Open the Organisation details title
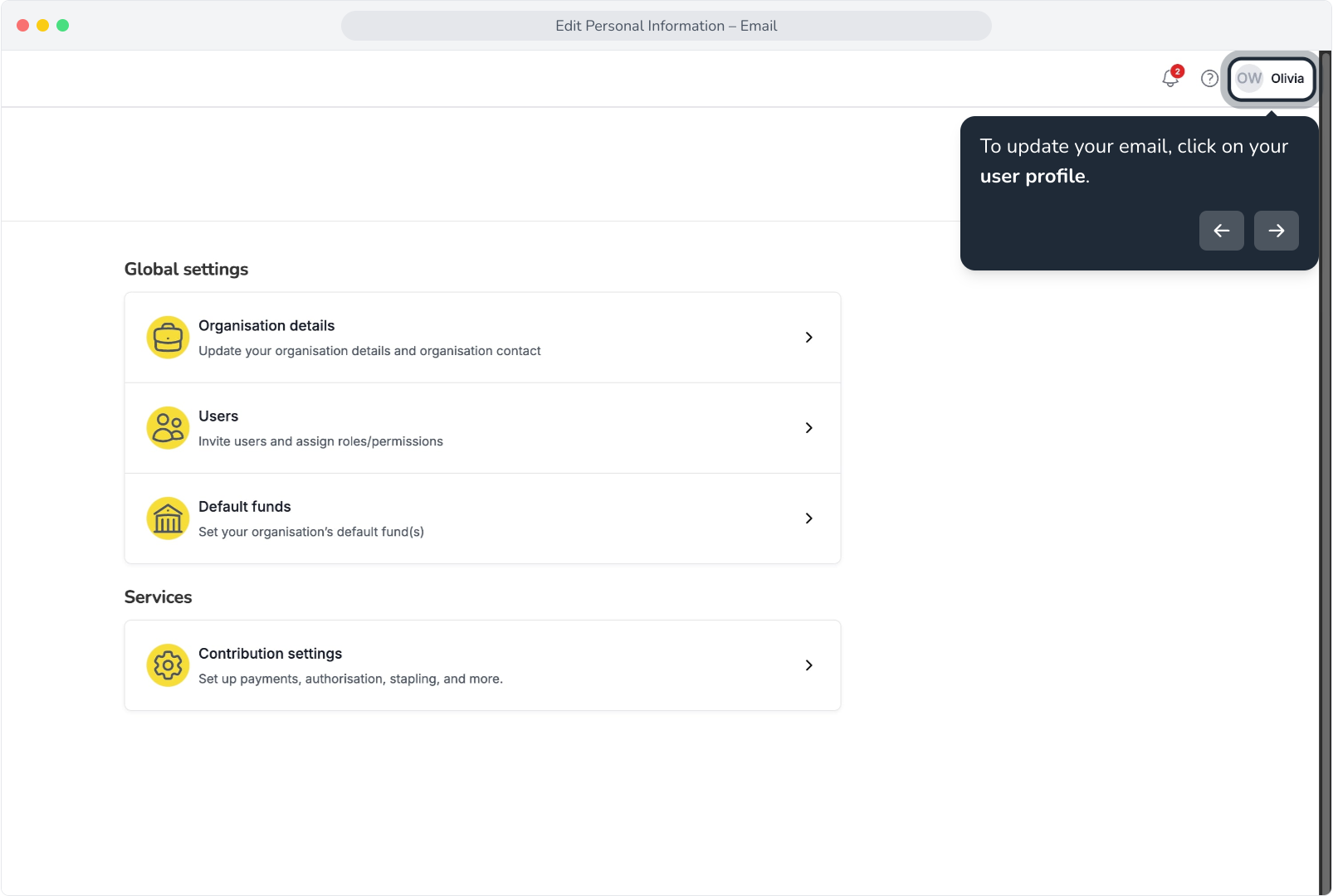 point(266,326)
